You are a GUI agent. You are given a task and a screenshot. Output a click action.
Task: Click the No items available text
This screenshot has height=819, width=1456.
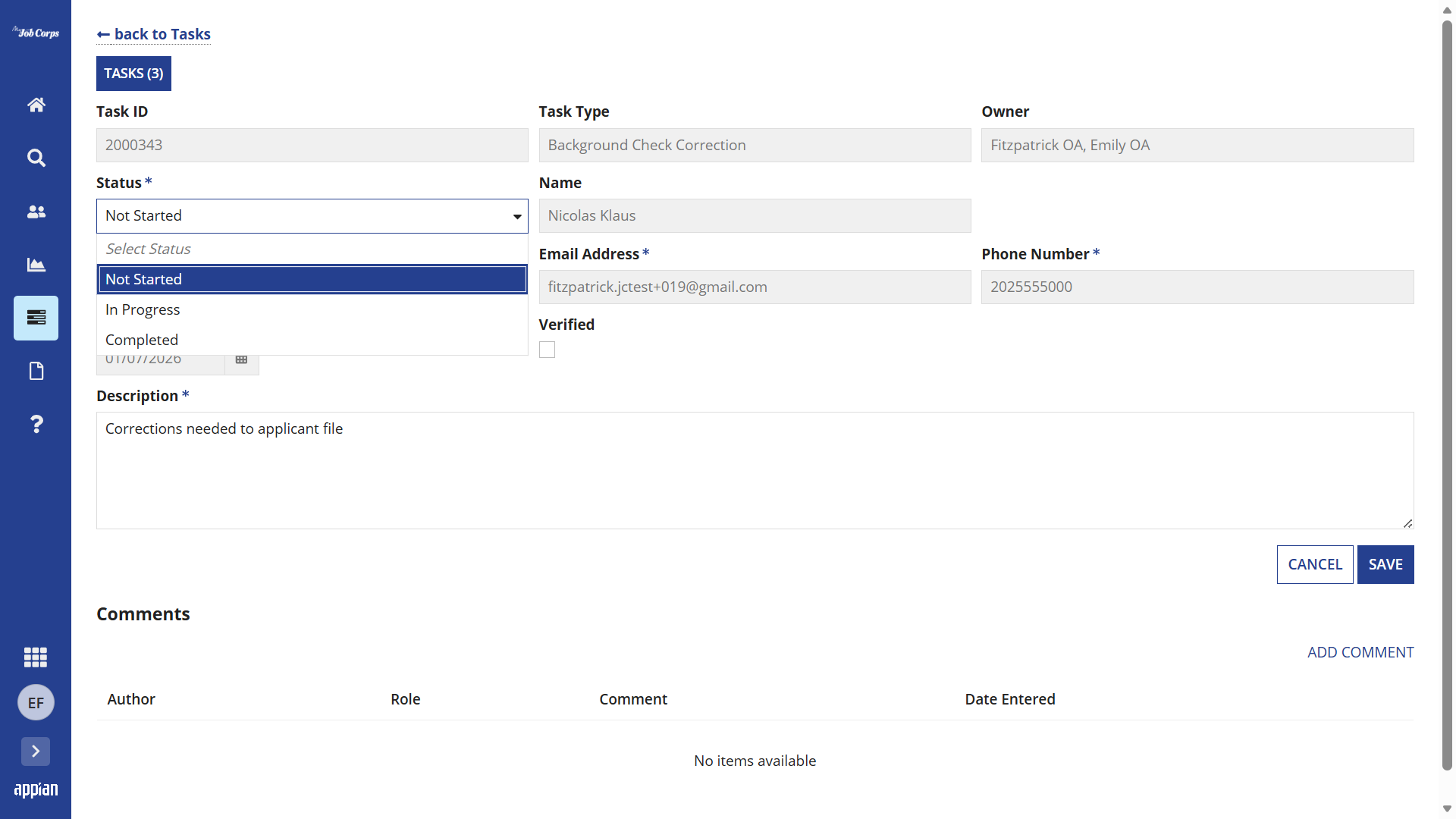[755, 761]
